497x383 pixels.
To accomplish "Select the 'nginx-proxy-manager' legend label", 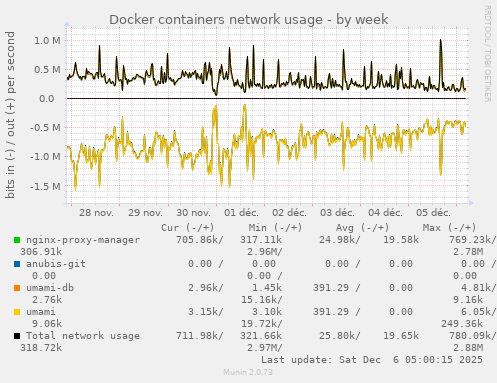I will pos(83,240).
